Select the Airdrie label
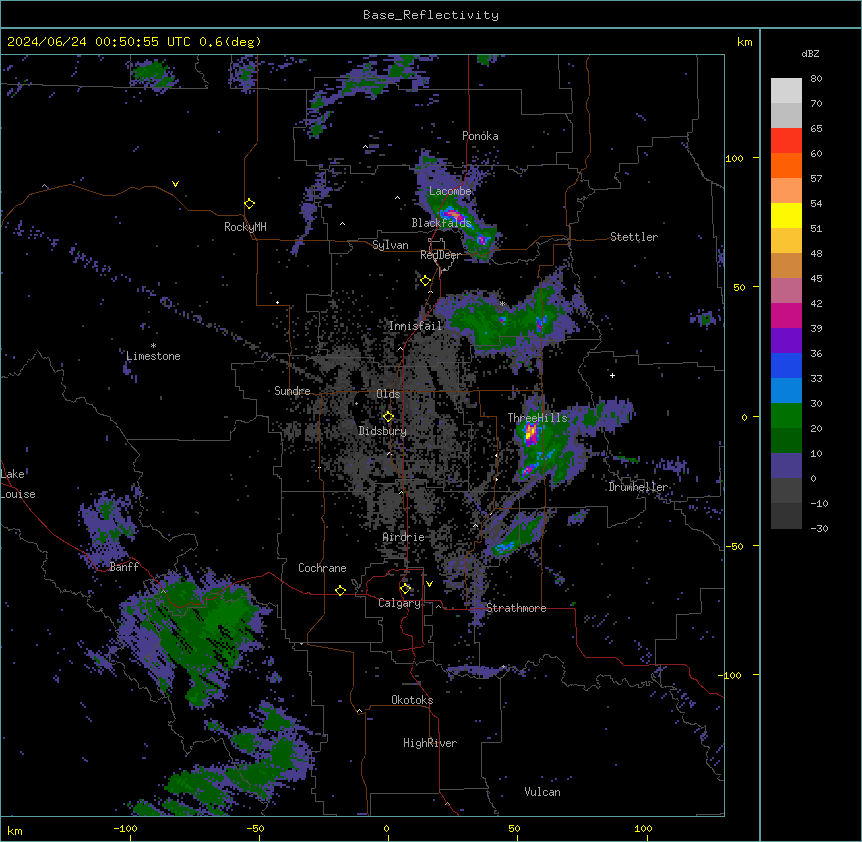 tap(404, 537)
